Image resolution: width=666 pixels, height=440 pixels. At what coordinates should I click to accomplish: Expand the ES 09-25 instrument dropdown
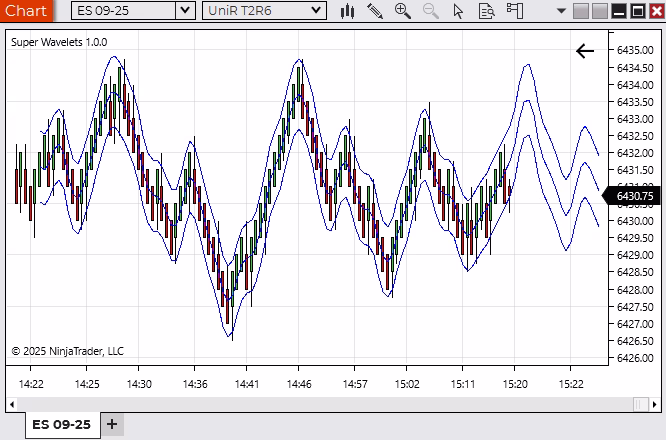pyautogui.click(x=184, y=11)
